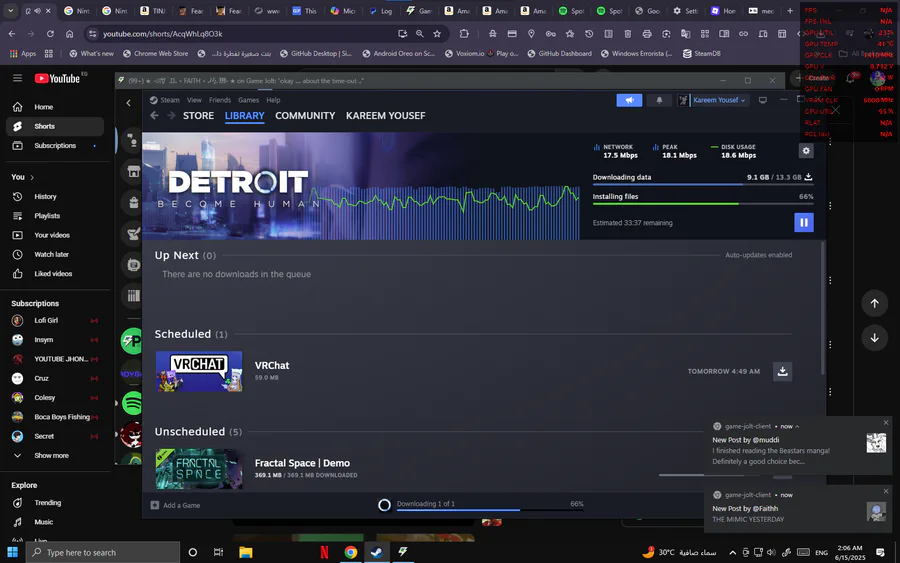
Task: Go to the previous Short arrow
Action: 874,303
